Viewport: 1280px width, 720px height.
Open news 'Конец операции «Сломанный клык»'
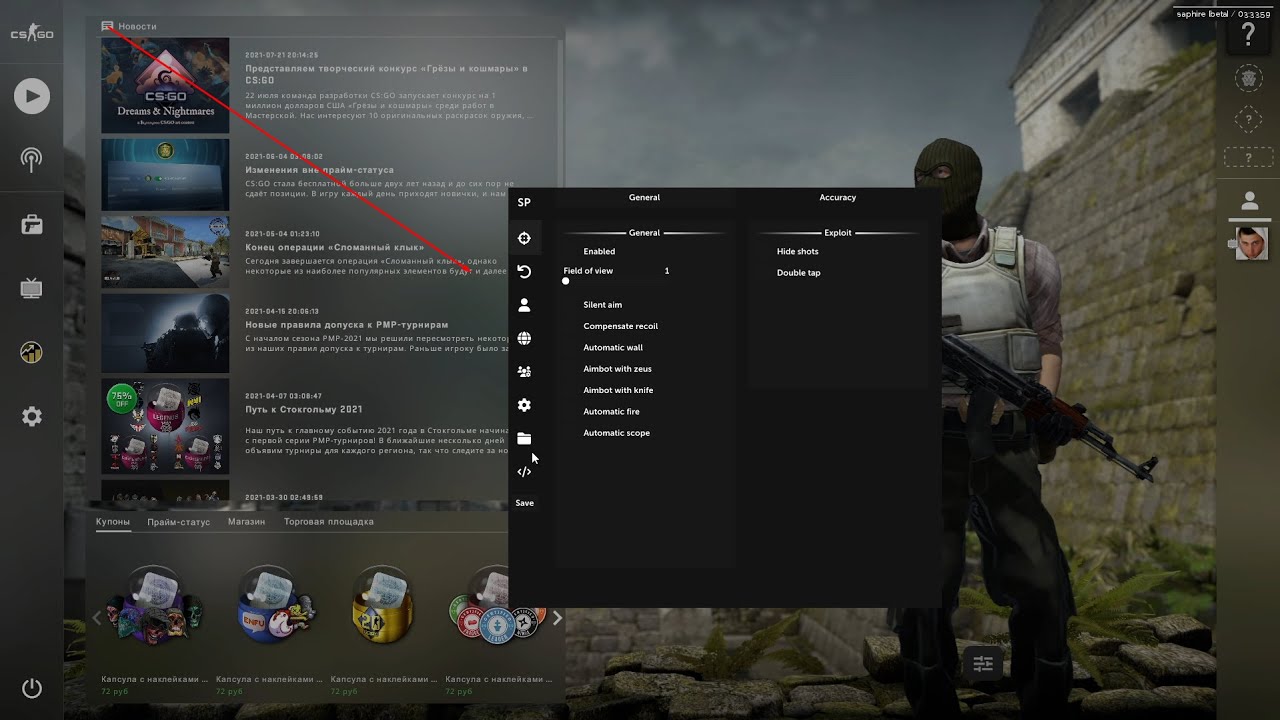pyautogui.click(x=333, y=247)
